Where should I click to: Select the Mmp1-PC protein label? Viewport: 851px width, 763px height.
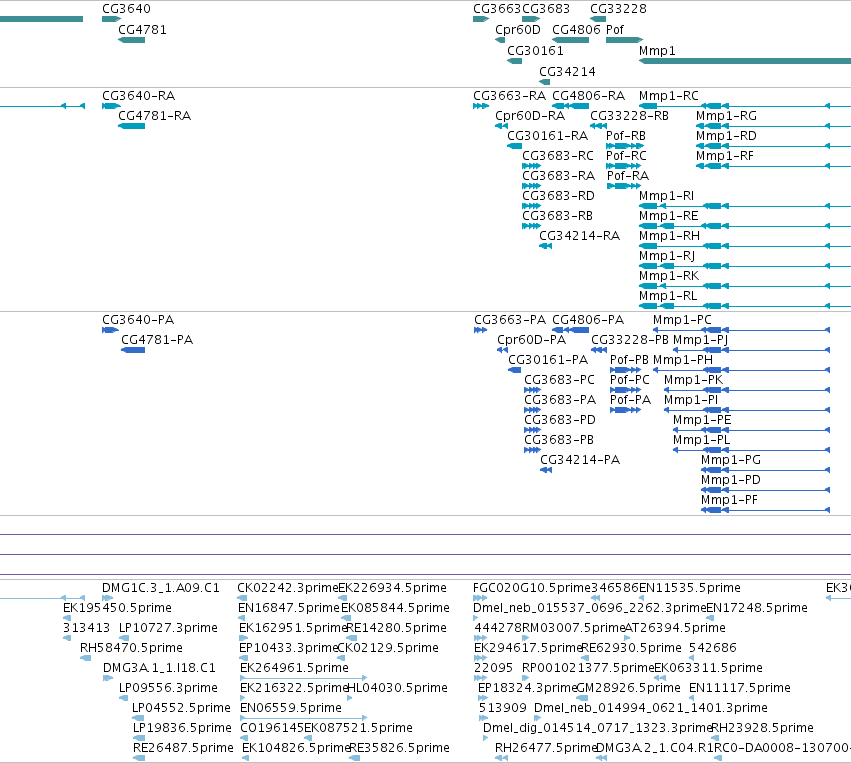682,320
